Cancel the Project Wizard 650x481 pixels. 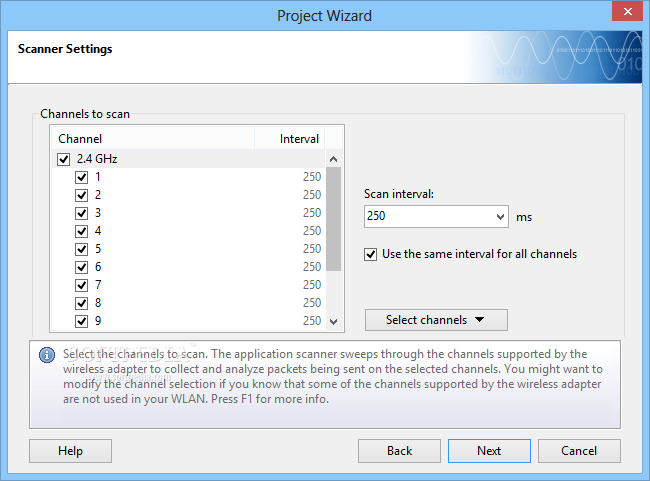pos(579,451)
